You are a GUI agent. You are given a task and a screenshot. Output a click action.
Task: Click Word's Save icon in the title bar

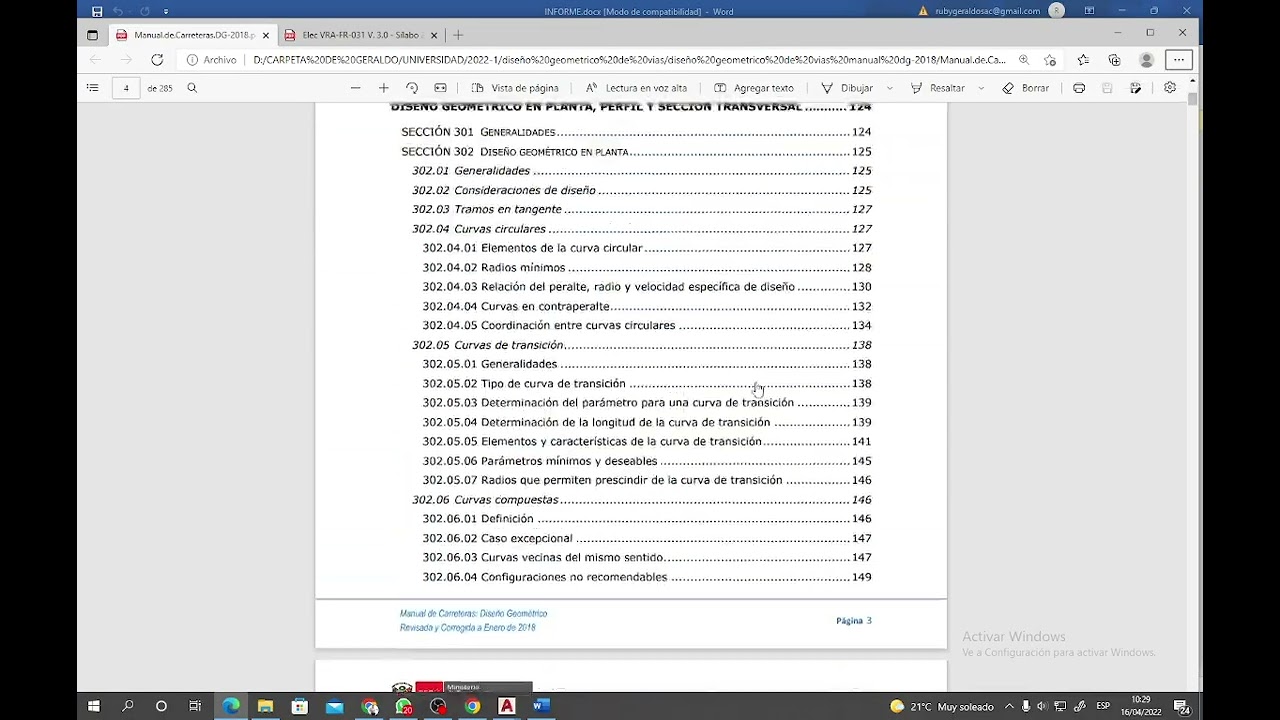coord(97,11)
